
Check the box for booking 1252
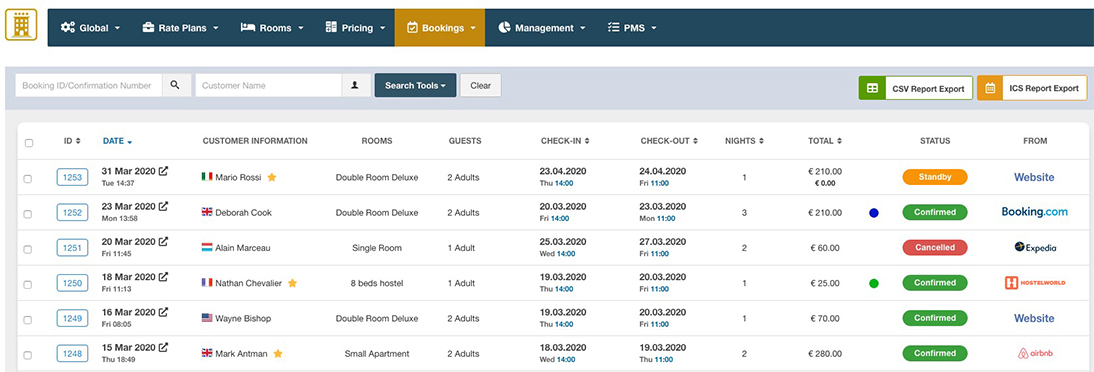click(x=28, y=214)
